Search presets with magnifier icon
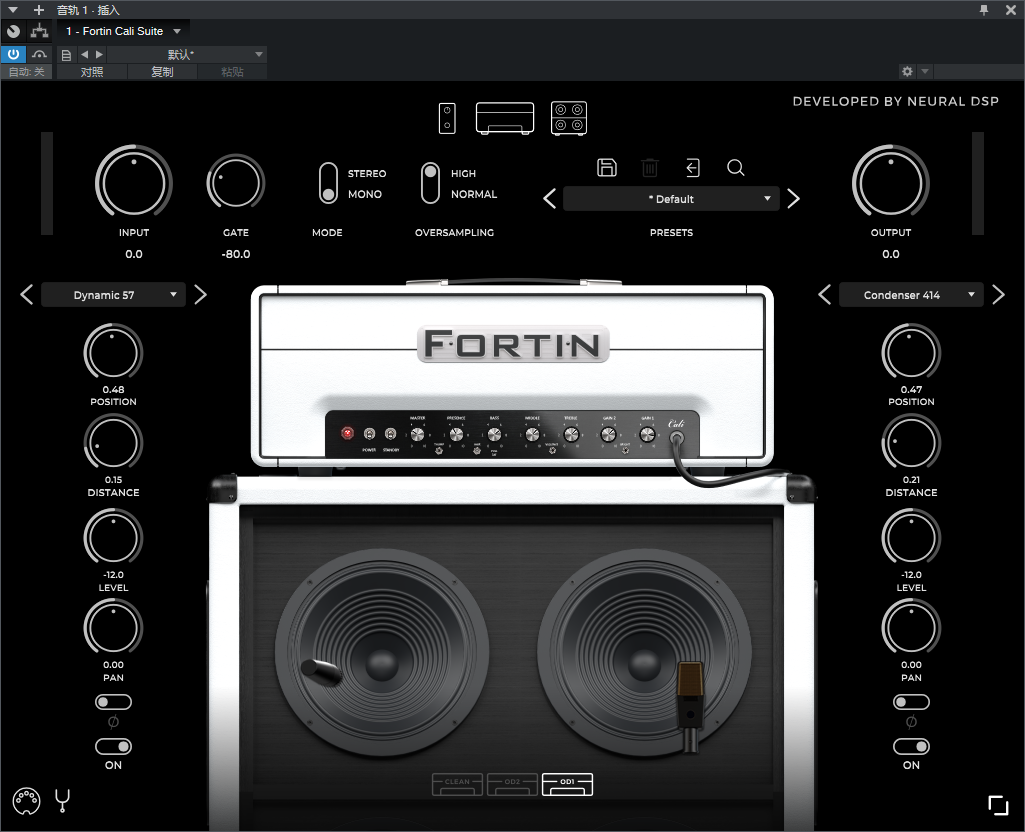 pos(735,168)
